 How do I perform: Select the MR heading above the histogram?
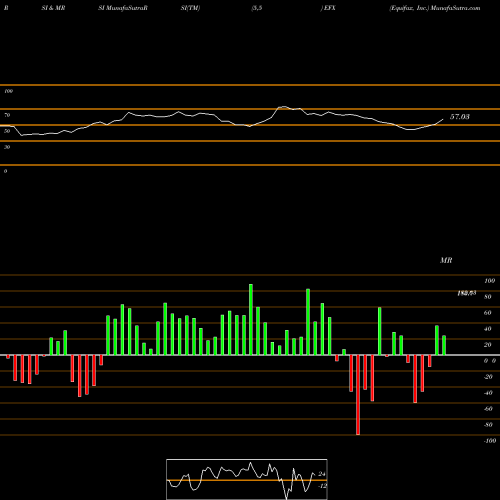click(x=446, y=260)
